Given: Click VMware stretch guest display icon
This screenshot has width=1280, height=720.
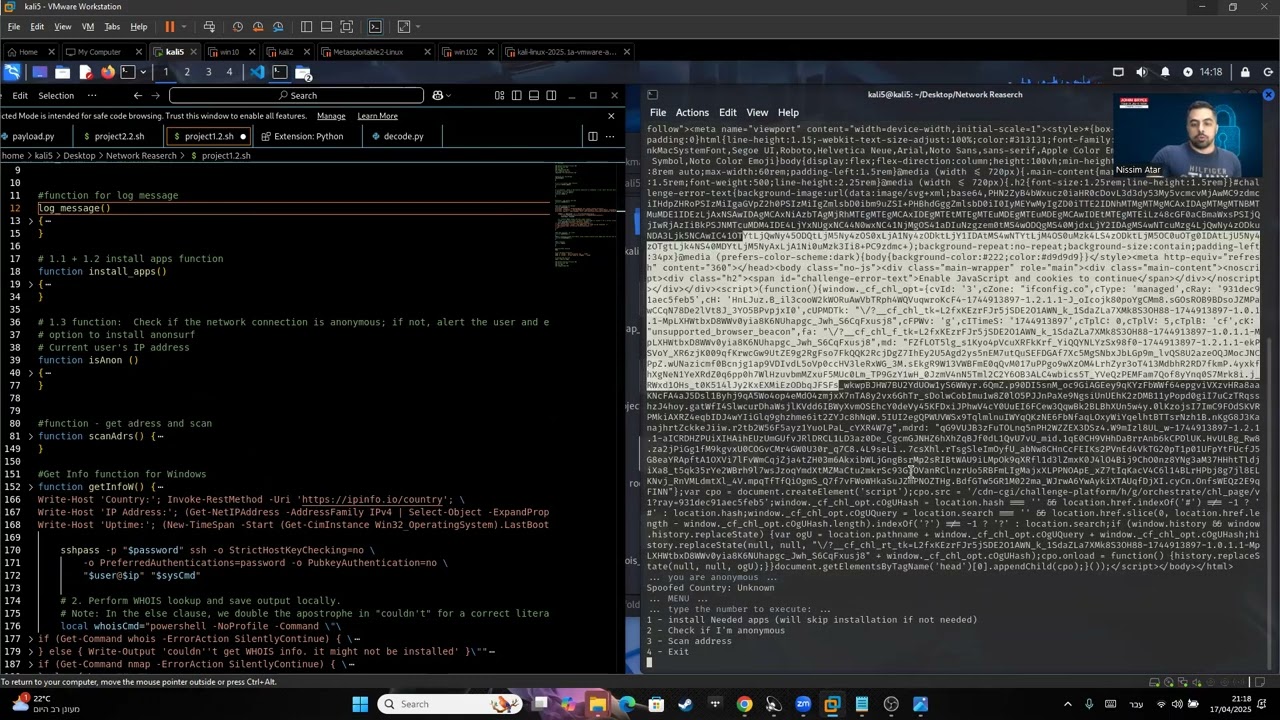Looking at the screenshot, I should tap(404, 27).
